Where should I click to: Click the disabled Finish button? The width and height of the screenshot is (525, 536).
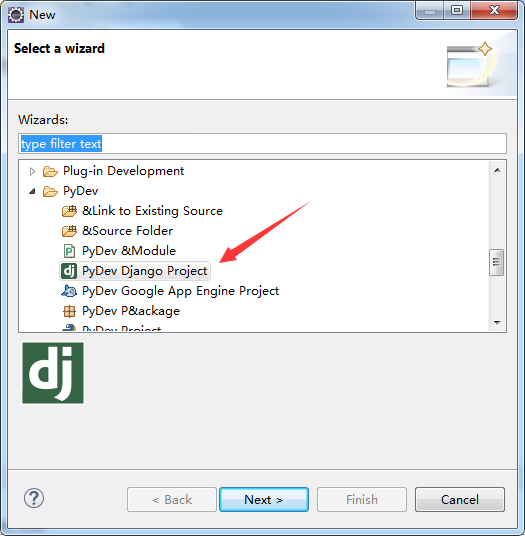(362, 499)
